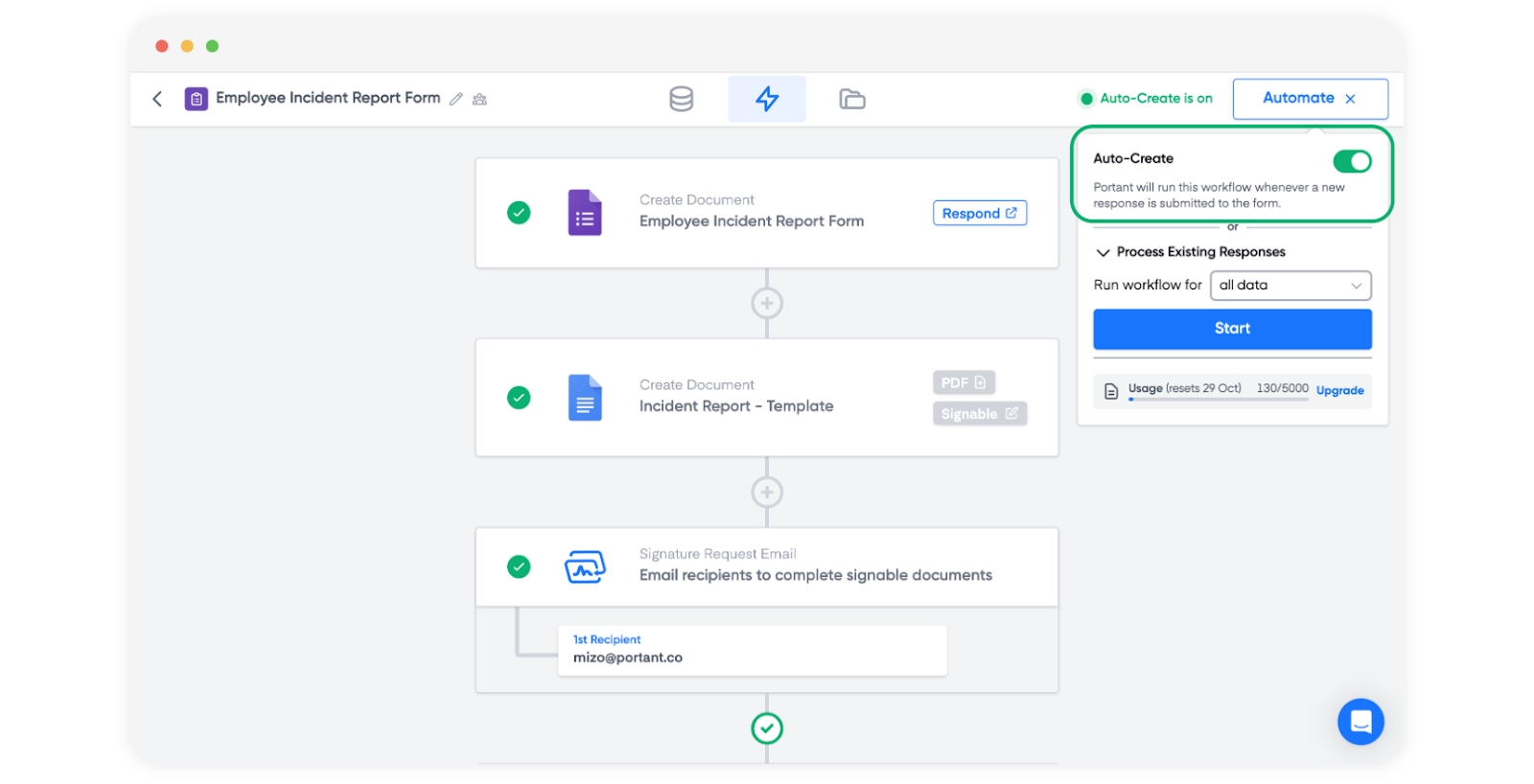The image size is (1534, 784).
Task: Click the Google Docs template icon
Action: (x=585, y=398)
